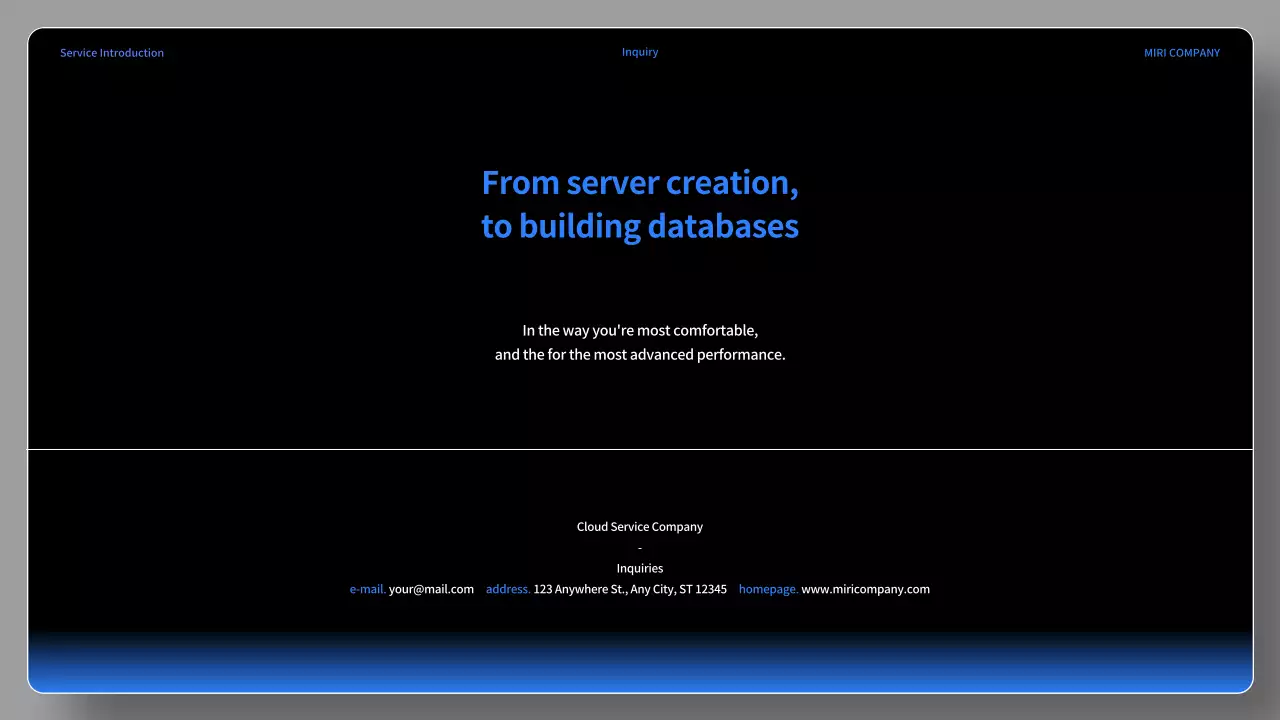Click the headline line 'to building databases'

(640, 225)
